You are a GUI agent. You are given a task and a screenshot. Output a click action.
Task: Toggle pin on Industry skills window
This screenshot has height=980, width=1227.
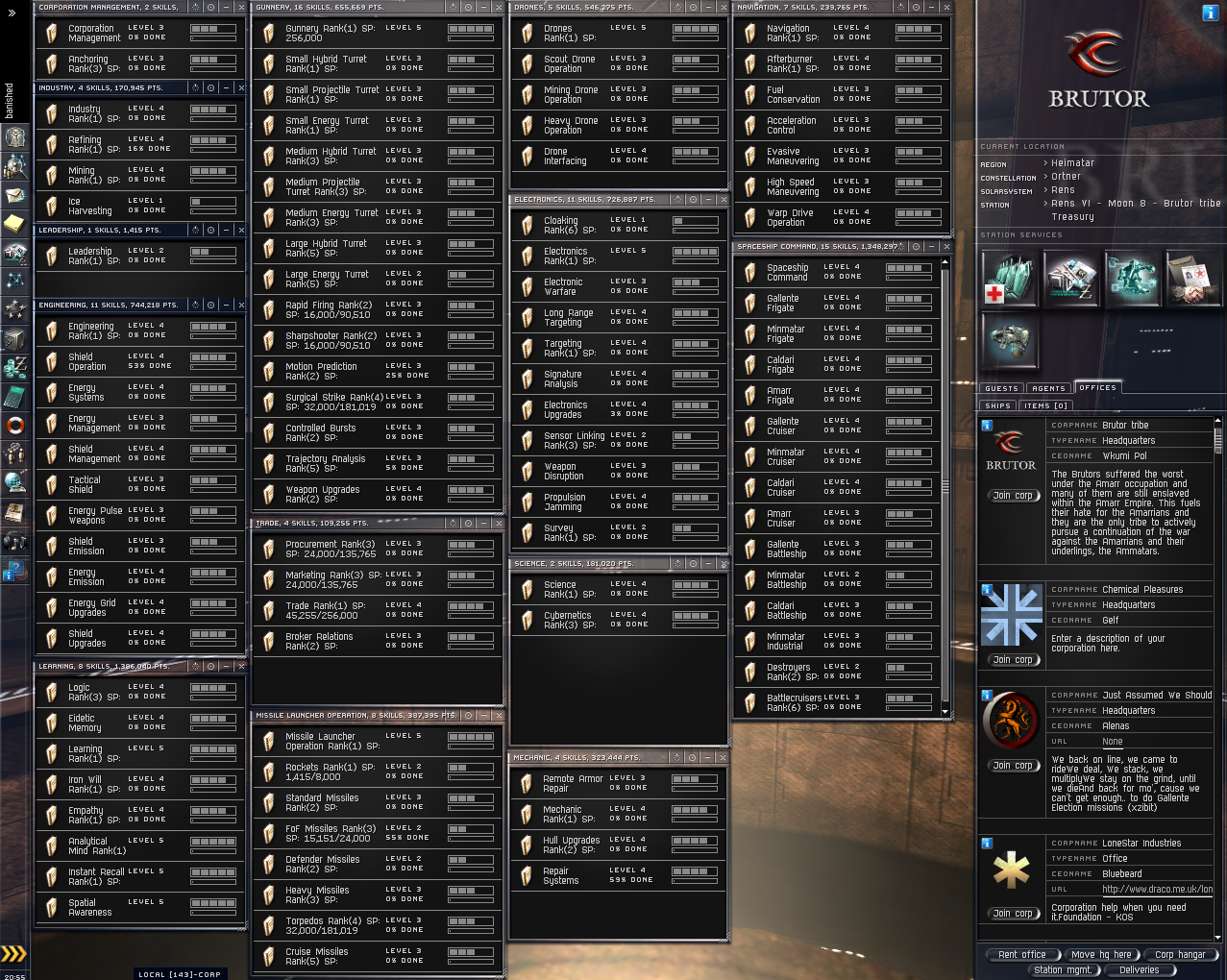(x=210, y=88)
